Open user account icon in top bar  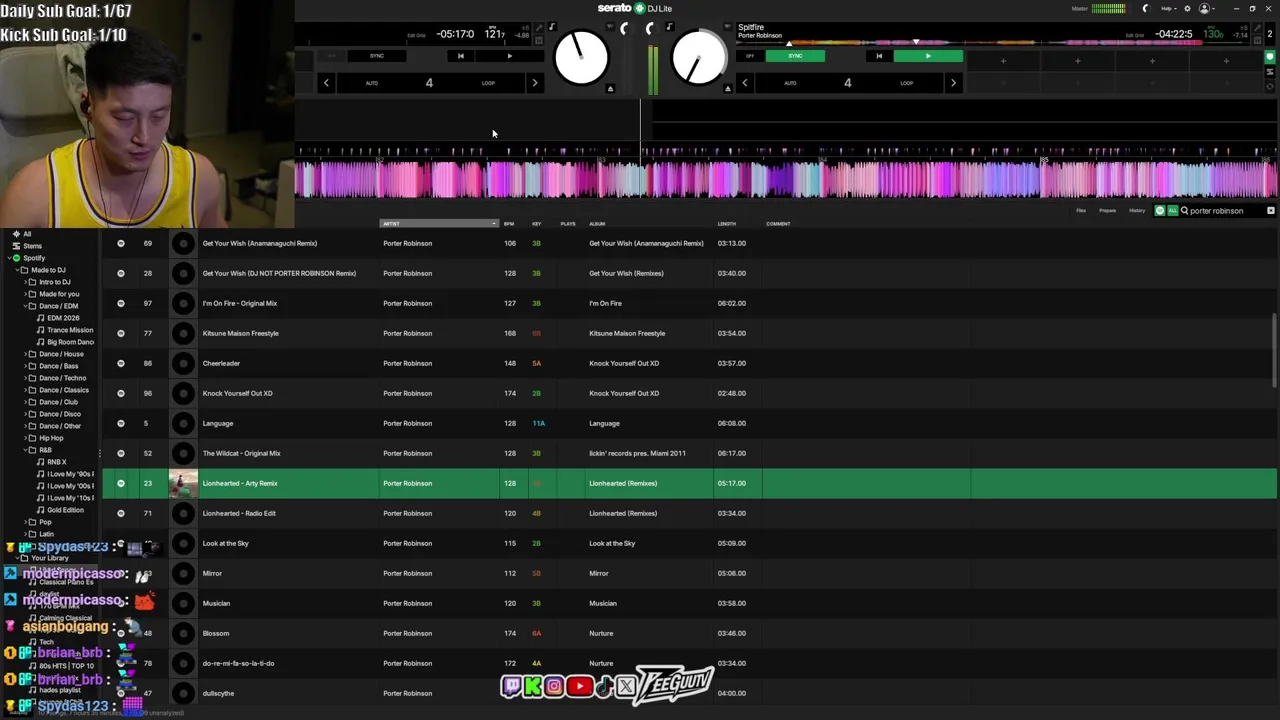coord(1204,8)
